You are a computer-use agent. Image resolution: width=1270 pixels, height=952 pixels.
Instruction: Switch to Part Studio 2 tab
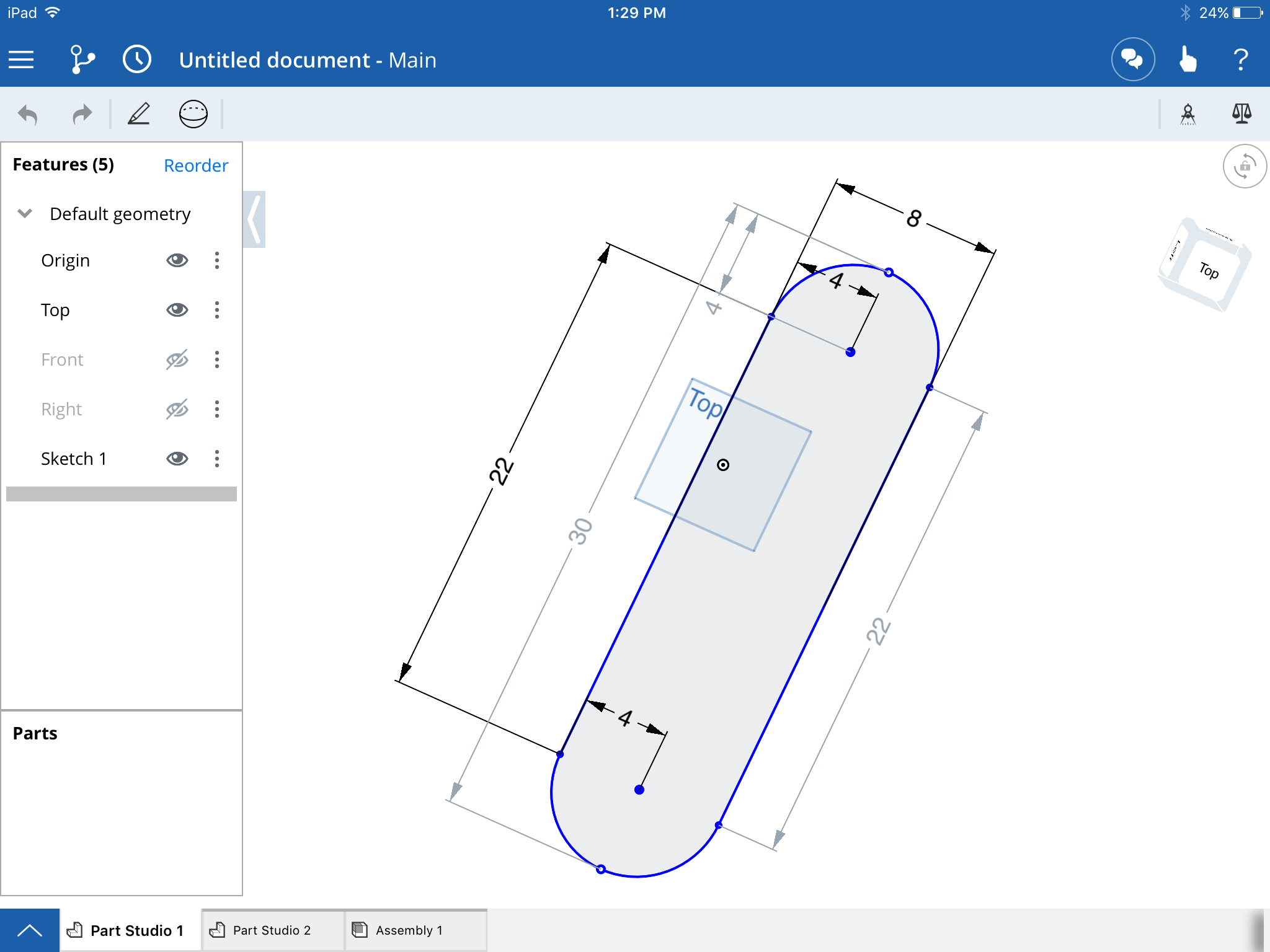[x=272, y=930]
